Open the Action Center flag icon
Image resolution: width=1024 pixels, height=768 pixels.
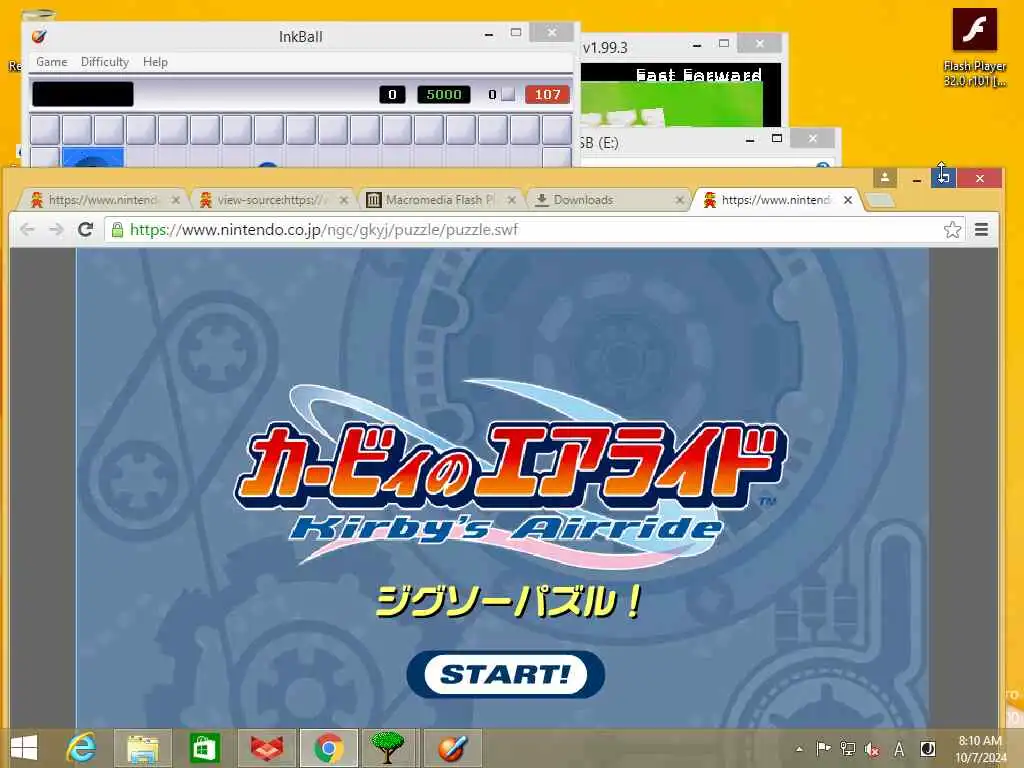[x=823, y=748]
